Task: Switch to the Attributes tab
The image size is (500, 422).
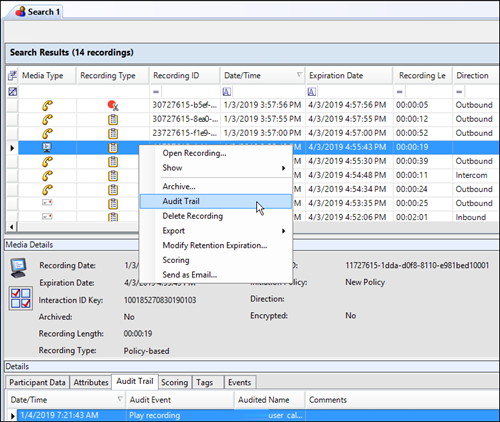Action: pyautogui.click(x=91, y=382)
